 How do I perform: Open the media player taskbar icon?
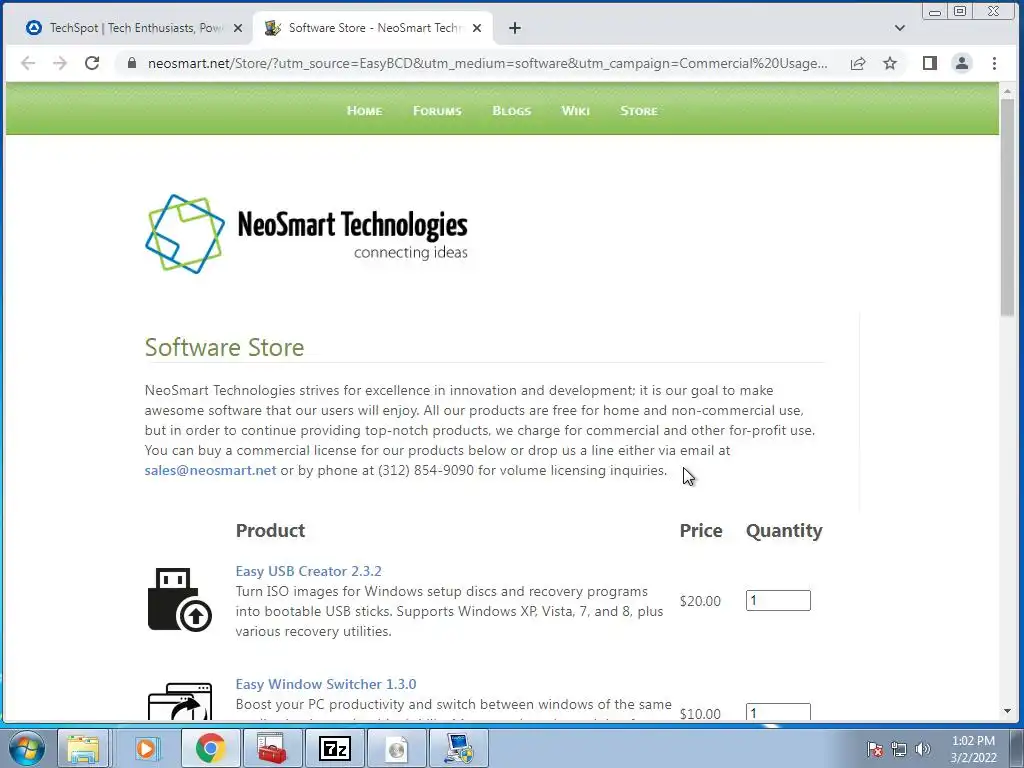(x=147, y=748)
